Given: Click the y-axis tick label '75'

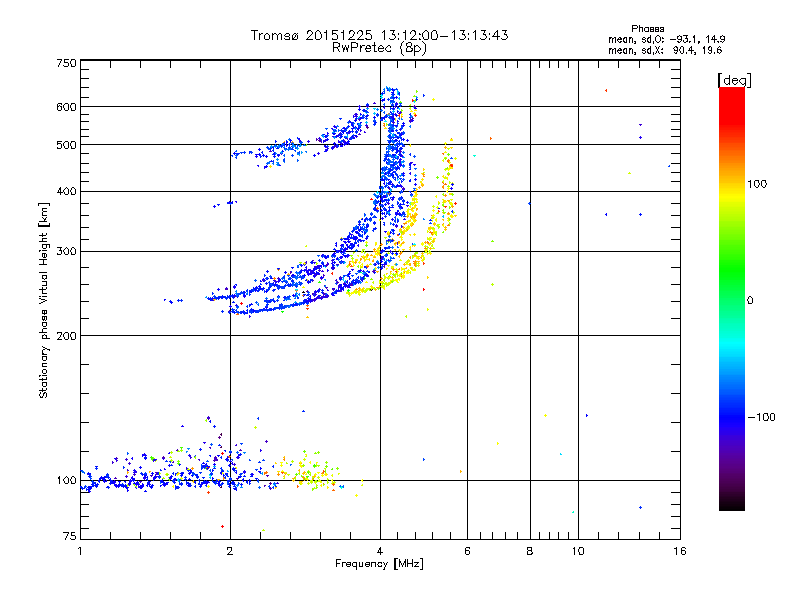Looking at the screenshot, I should (x=70, y=536).
